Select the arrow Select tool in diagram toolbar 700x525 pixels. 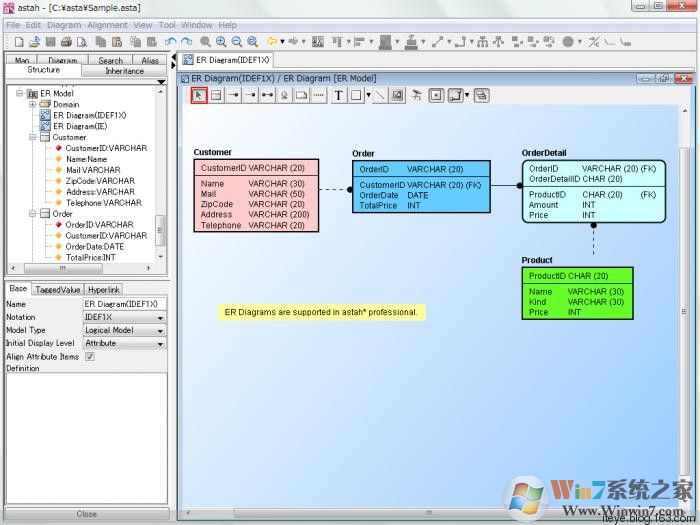(x=199, y=95)
